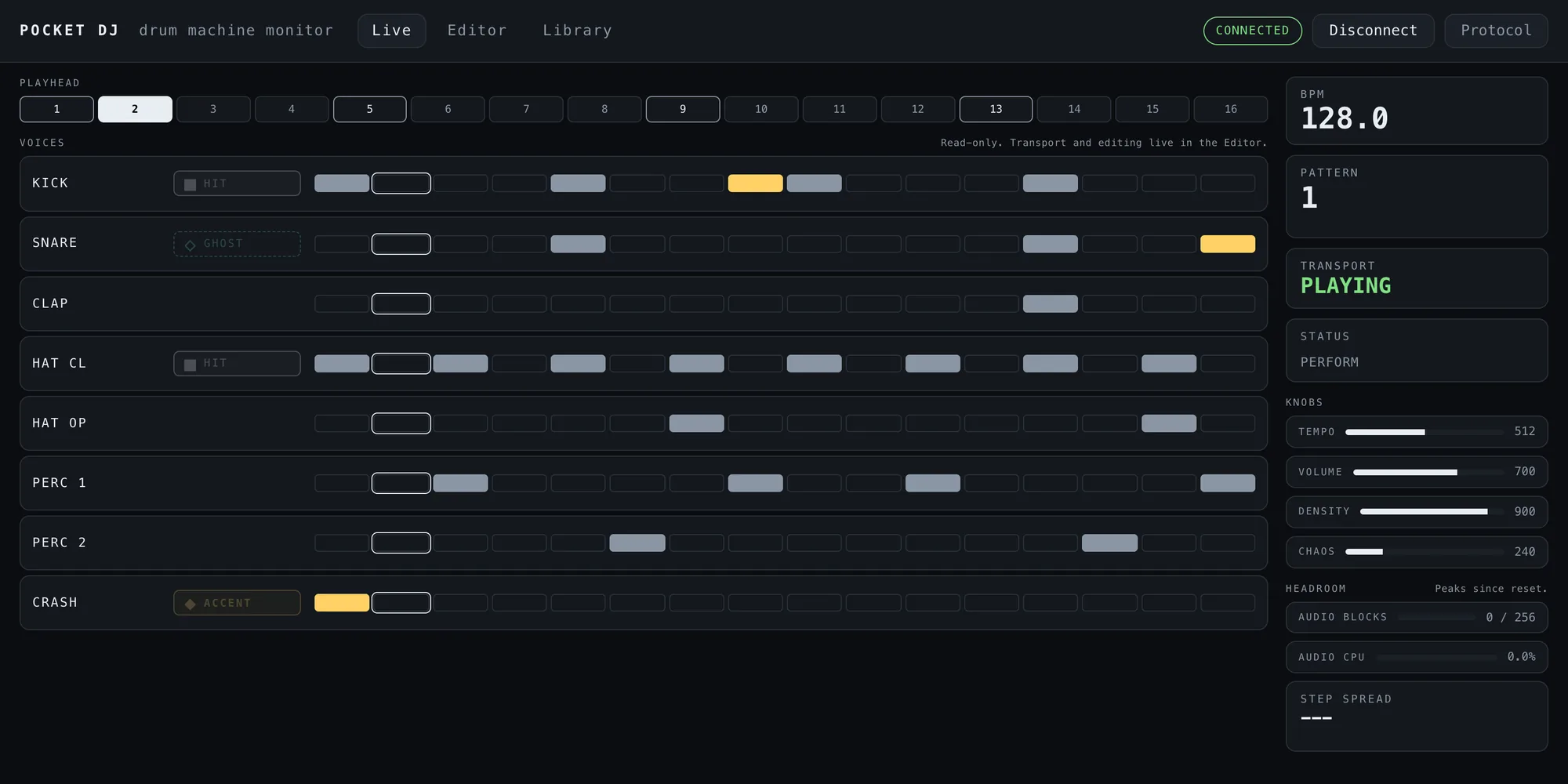Switch to the Editor tab

(477, 31)
